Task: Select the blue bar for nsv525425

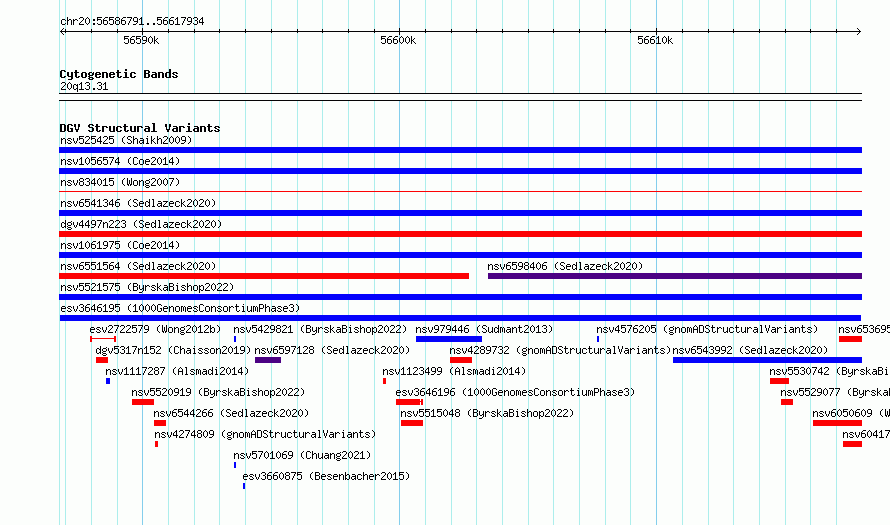Action: 460,150
